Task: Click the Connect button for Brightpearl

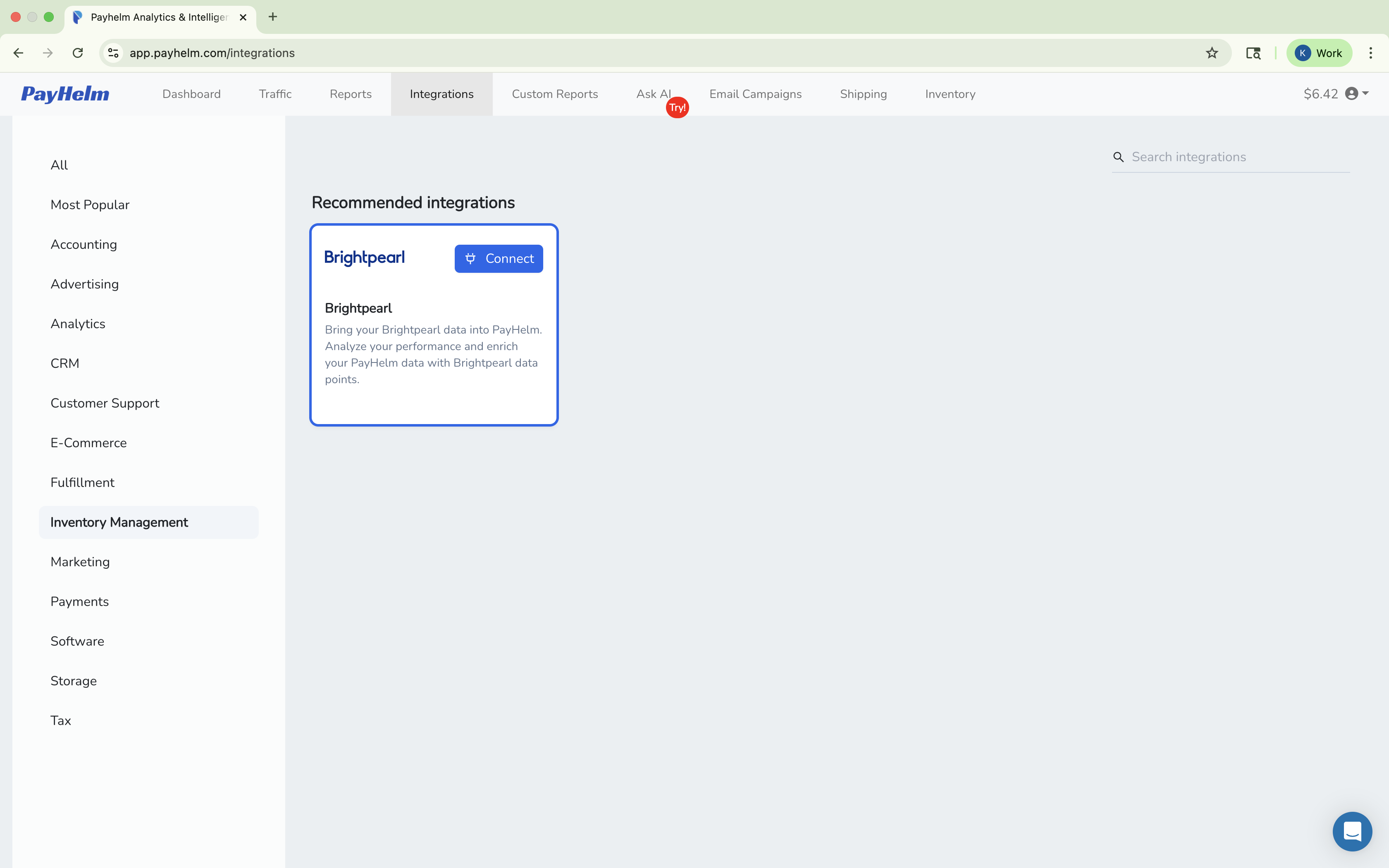Action: point(498,258)
